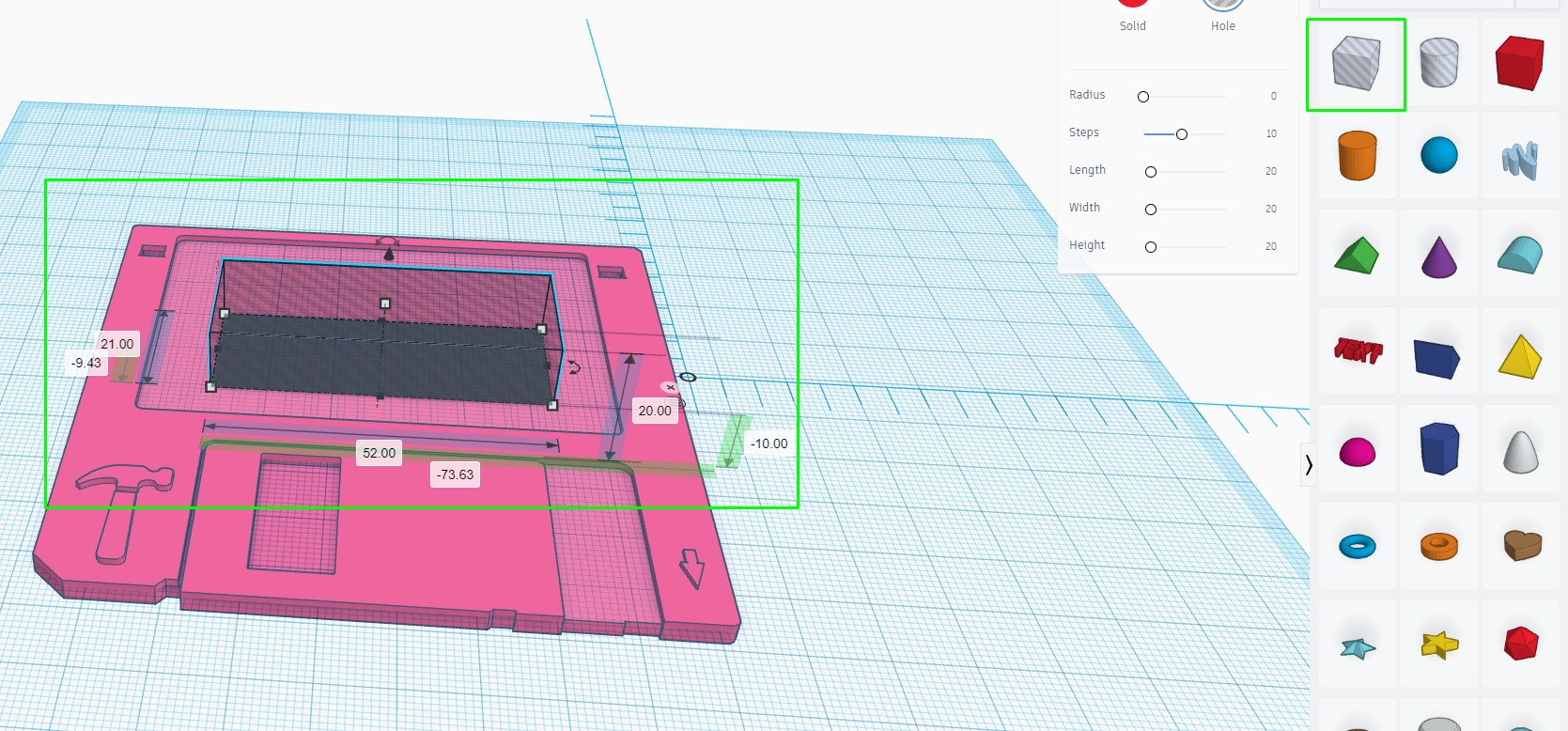Select the green Roof shape

[1356, 255]
